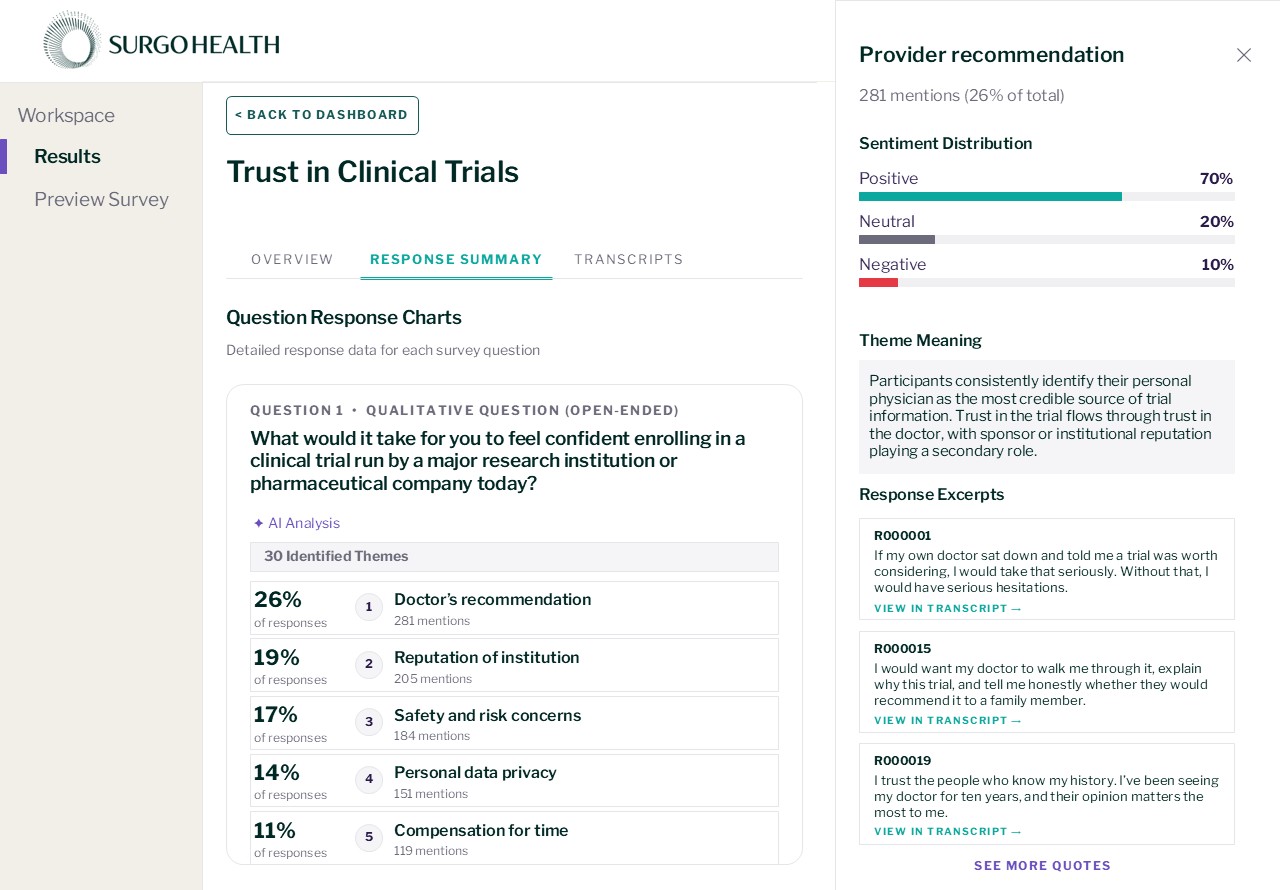Click the Positive sentiment progress bar
Screen dimensions: 1280x890
(1047, 197)
